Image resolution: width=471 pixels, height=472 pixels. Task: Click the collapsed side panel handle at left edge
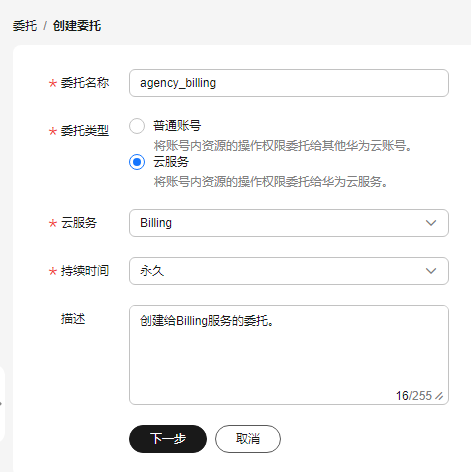coord(2,404)
